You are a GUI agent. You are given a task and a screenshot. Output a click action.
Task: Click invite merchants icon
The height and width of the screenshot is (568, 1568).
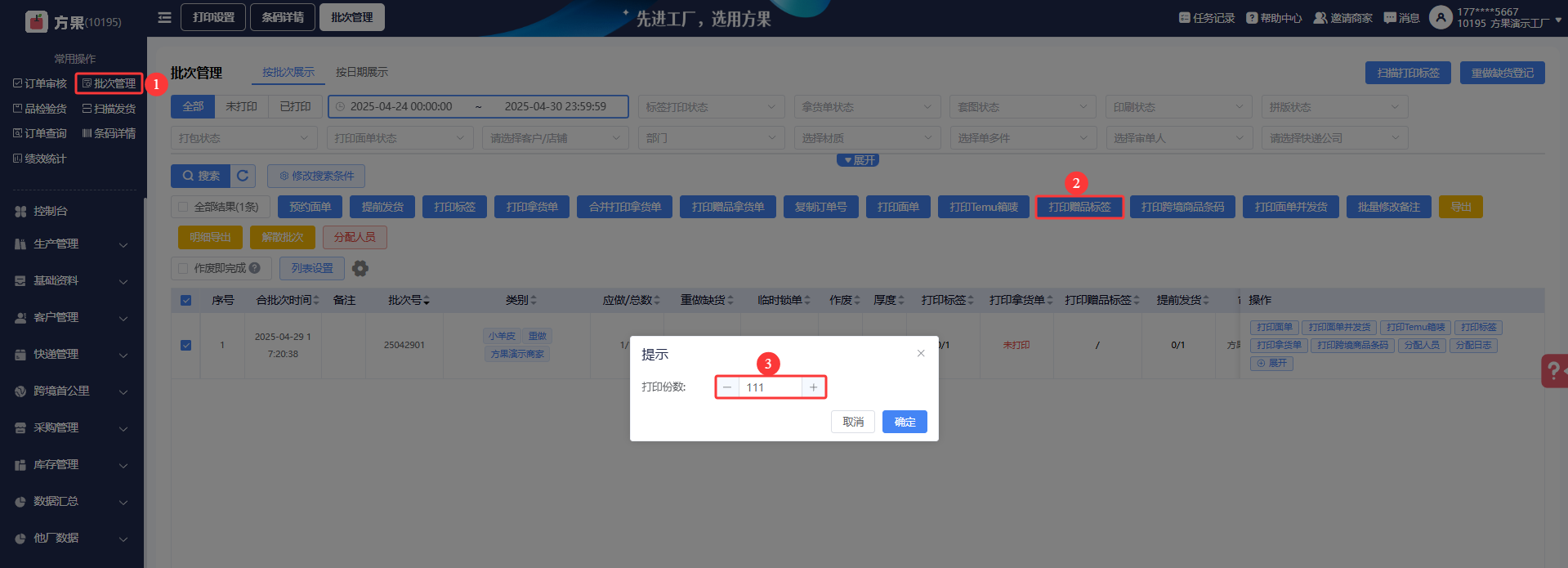point(1320,18)
